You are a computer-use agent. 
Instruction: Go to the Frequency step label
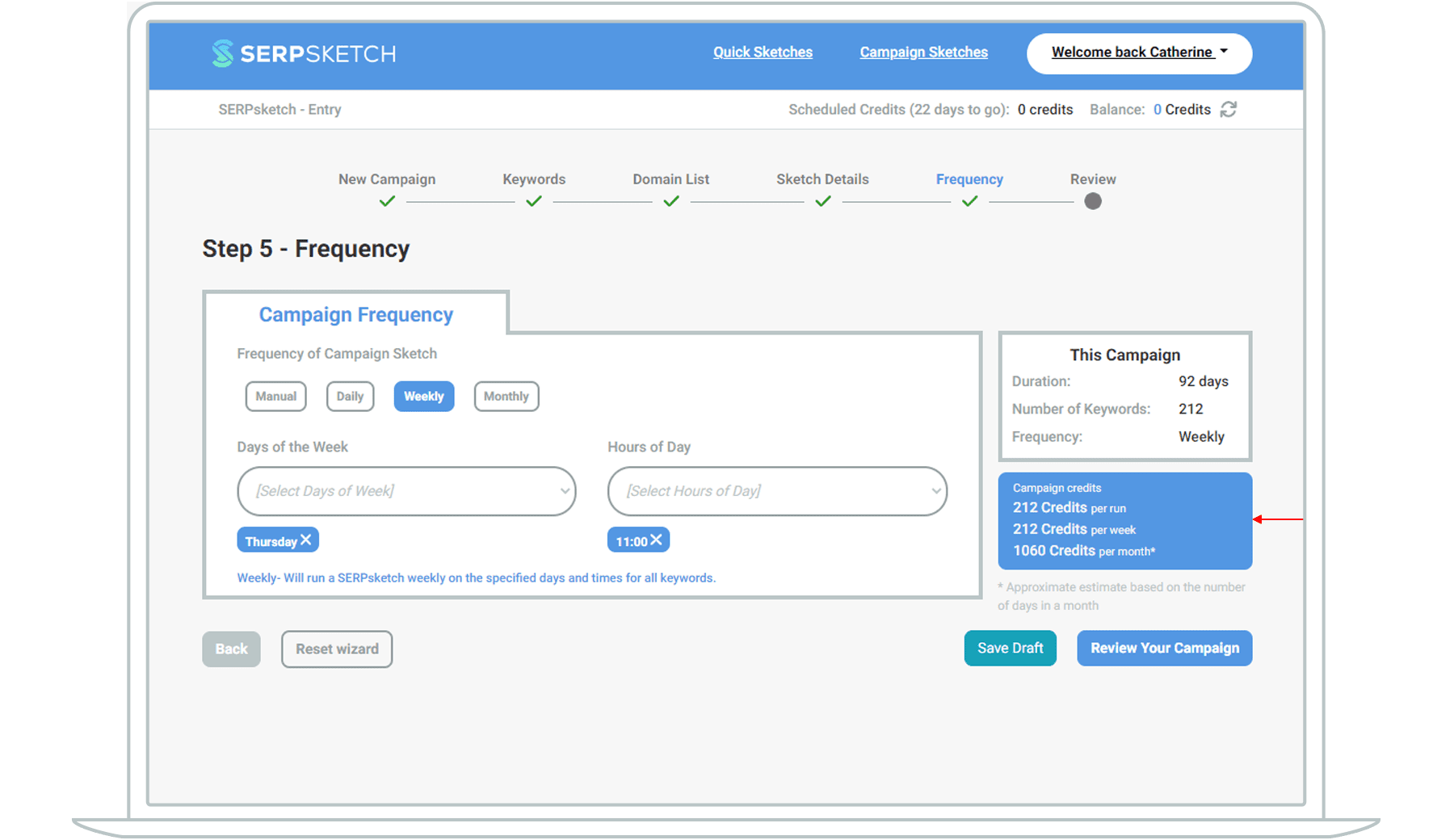click(x=969, y=179)
